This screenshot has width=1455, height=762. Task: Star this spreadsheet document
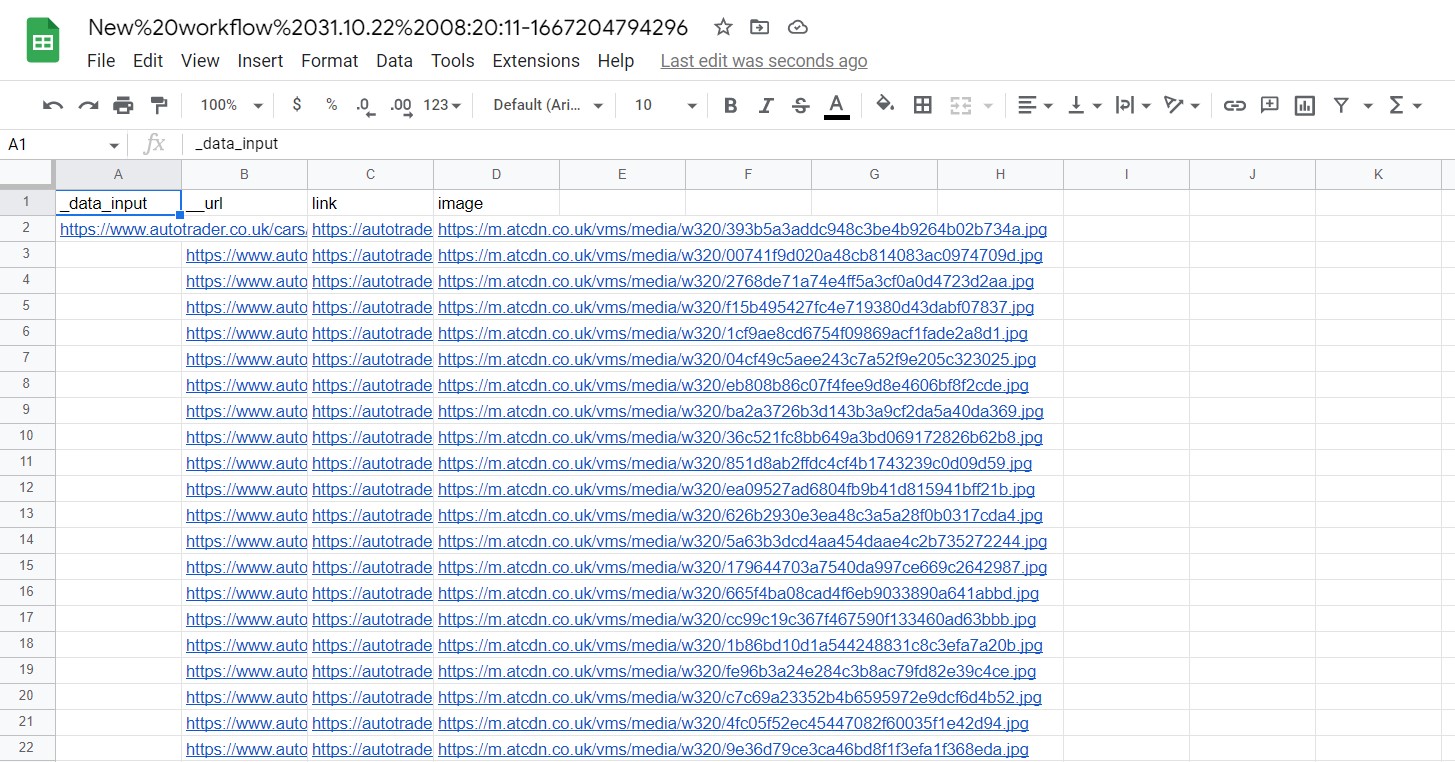[722, 27]
